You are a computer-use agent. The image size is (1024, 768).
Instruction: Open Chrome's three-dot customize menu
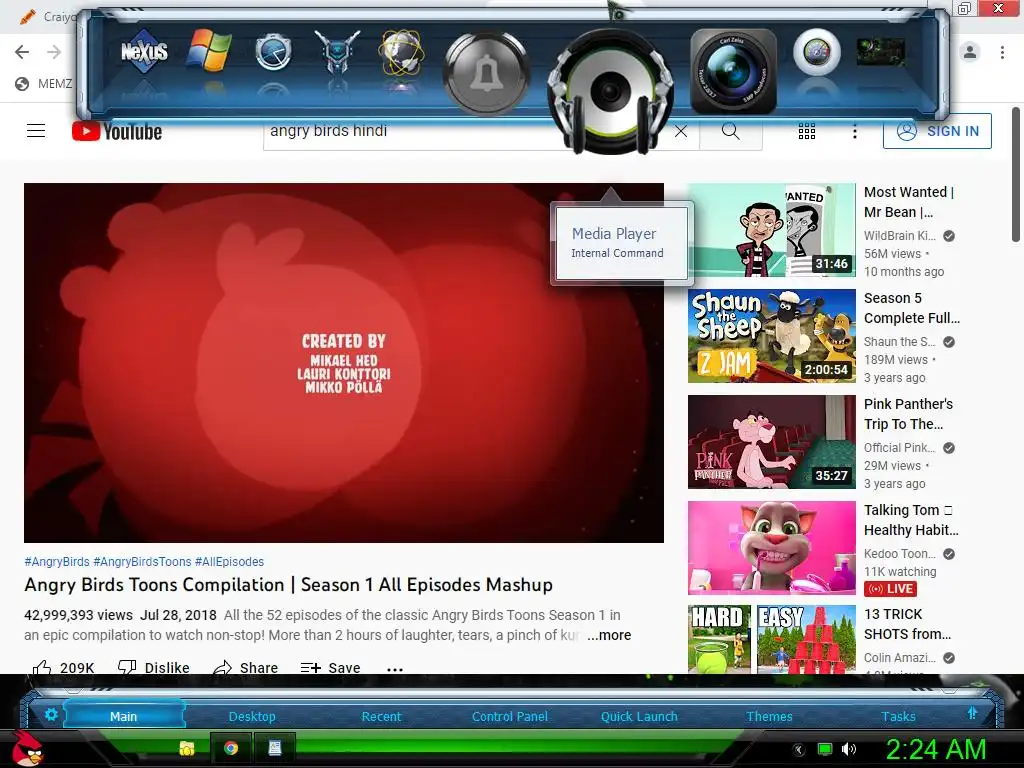1002,52
